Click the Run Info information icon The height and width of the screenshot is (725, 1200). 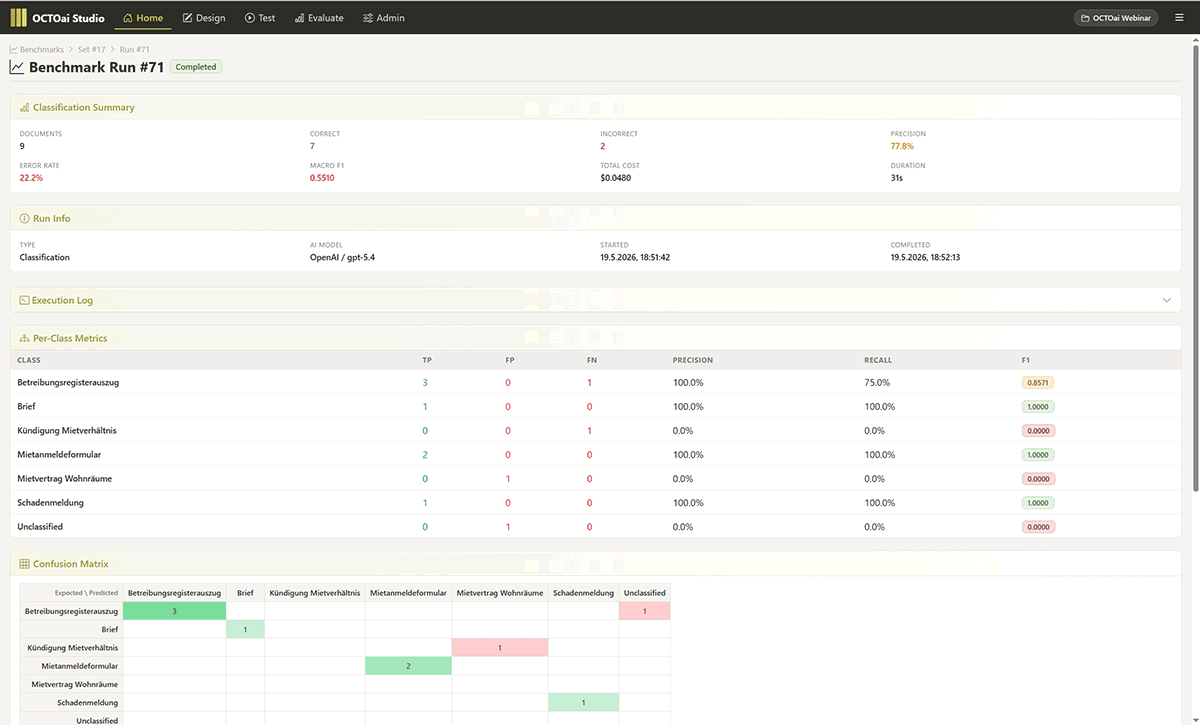pyautogui.click(x=25, y=218)
